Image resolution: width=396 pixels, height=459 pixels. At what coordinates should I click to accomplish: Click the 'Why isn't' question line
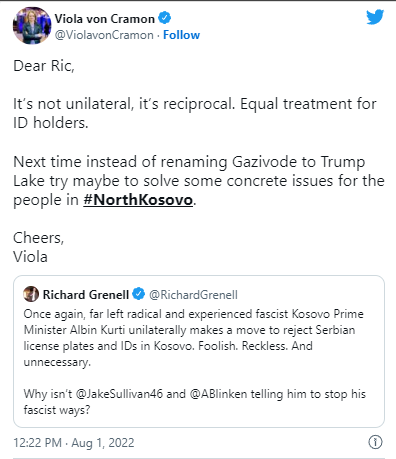click(x=195, y=402)
